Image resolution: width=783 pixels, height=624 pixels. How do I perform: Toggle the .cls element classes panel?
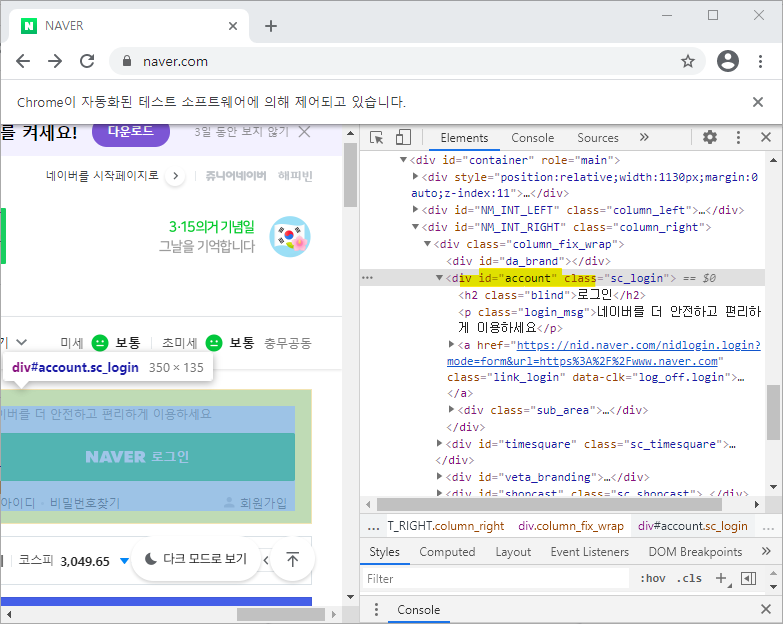(x=689, y=579)
